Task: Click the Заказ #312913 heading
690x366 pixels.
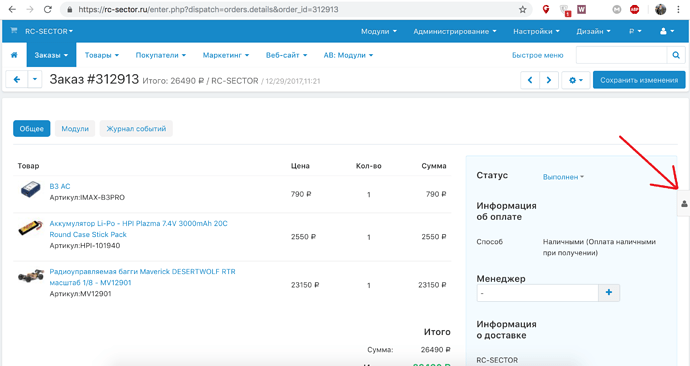Action: tap(94, 79)
